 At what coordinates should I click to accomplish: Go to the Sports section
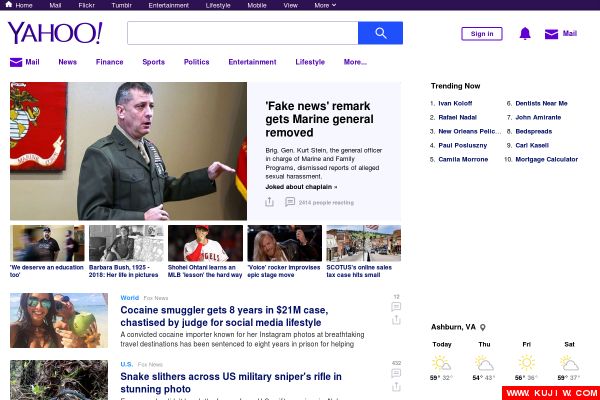coord(153,62)
